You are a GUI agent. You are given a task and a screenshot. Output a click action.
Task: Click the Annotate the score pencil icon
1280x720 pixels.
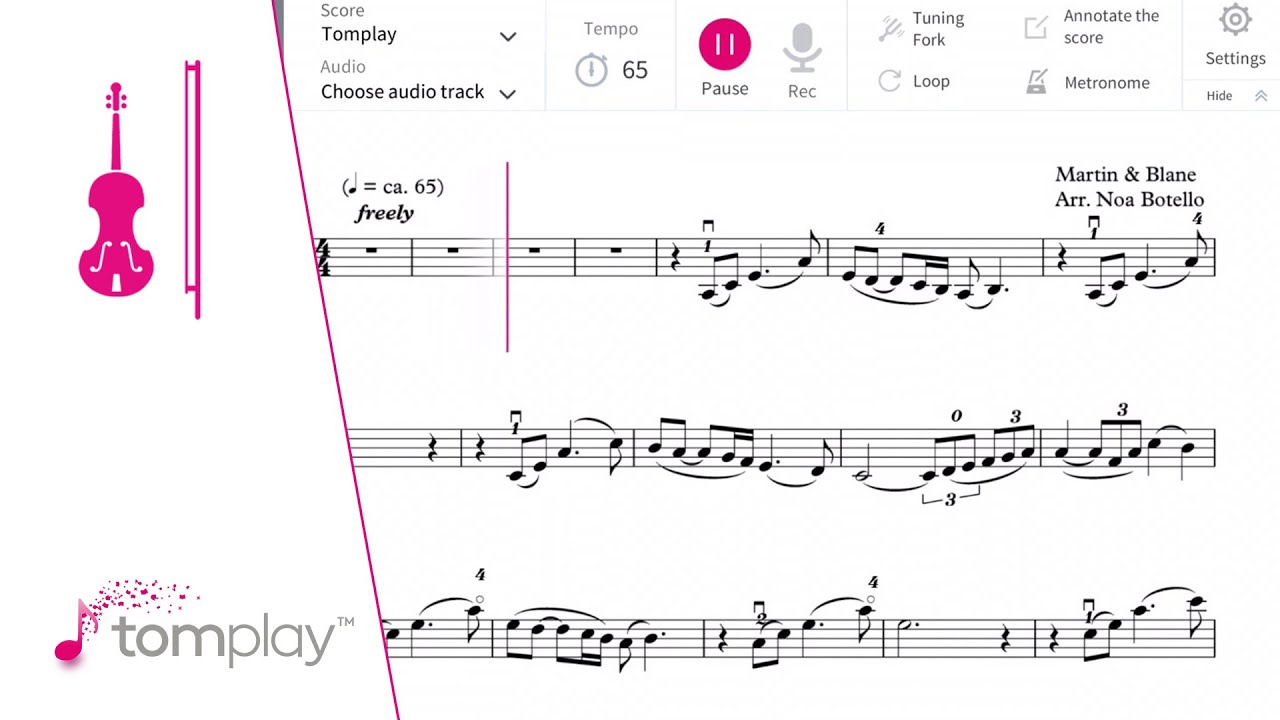[1036, 27]
